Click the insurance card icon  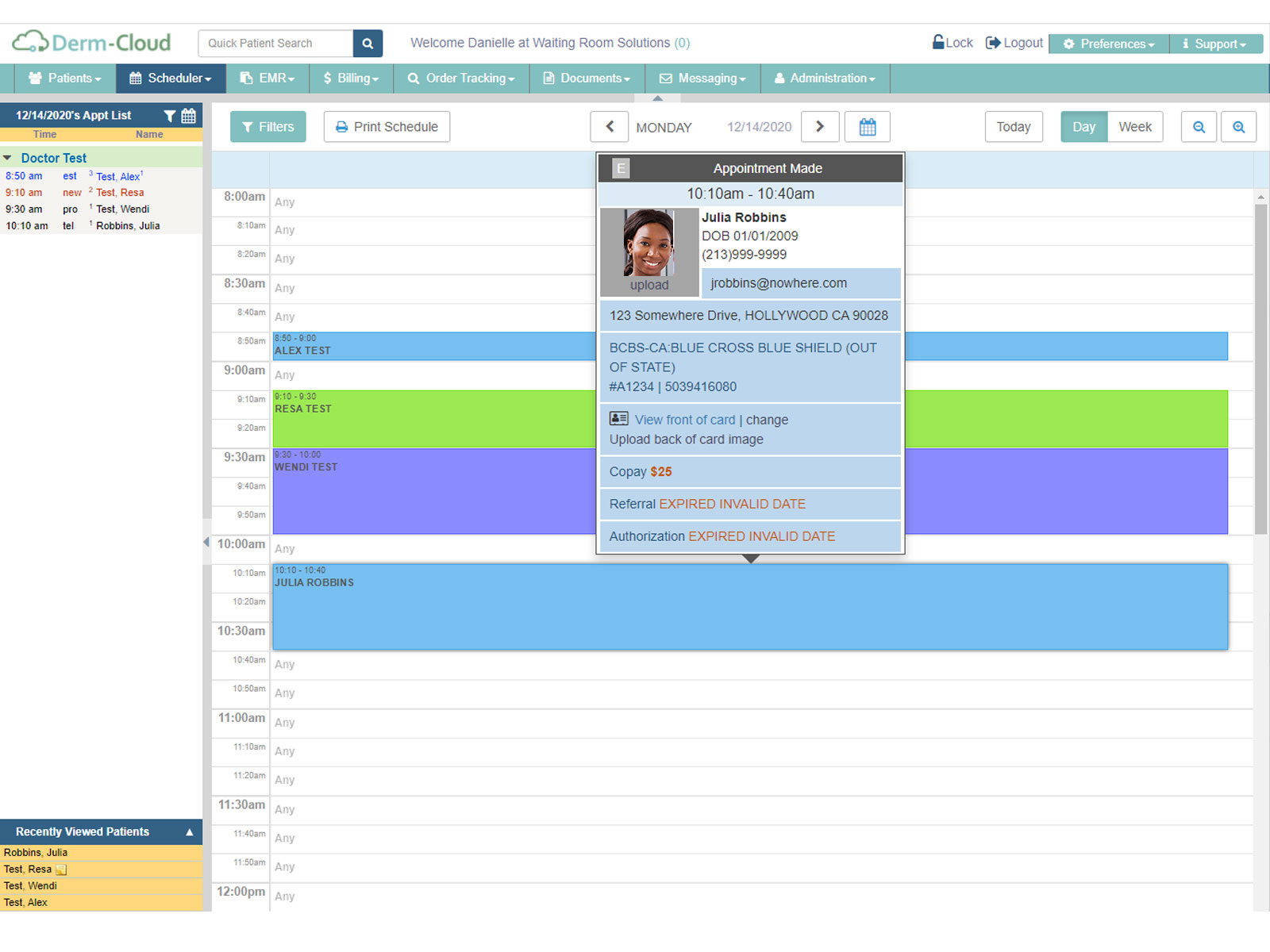pos(619,419)
